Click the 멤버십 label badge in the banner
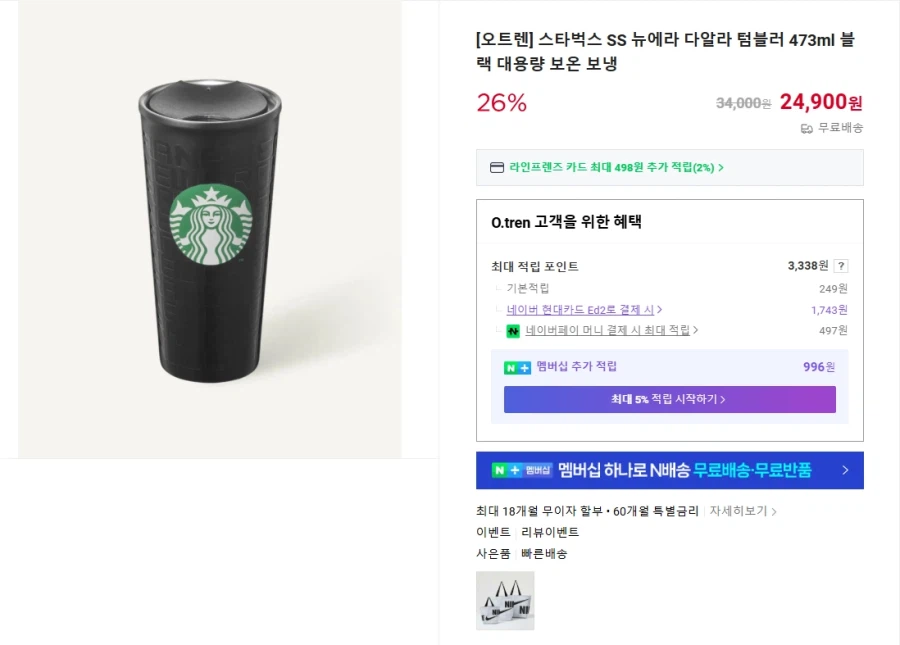Image resolution: width=900 pixels, height=645 pixels. (535, 469)
